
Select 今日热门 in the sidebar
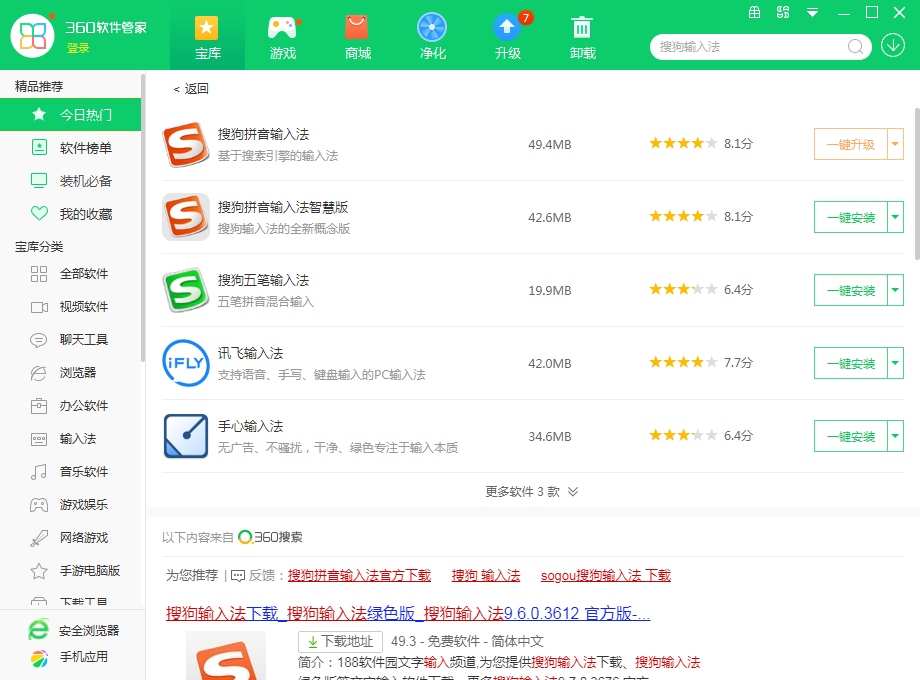(x=70, y=114)
